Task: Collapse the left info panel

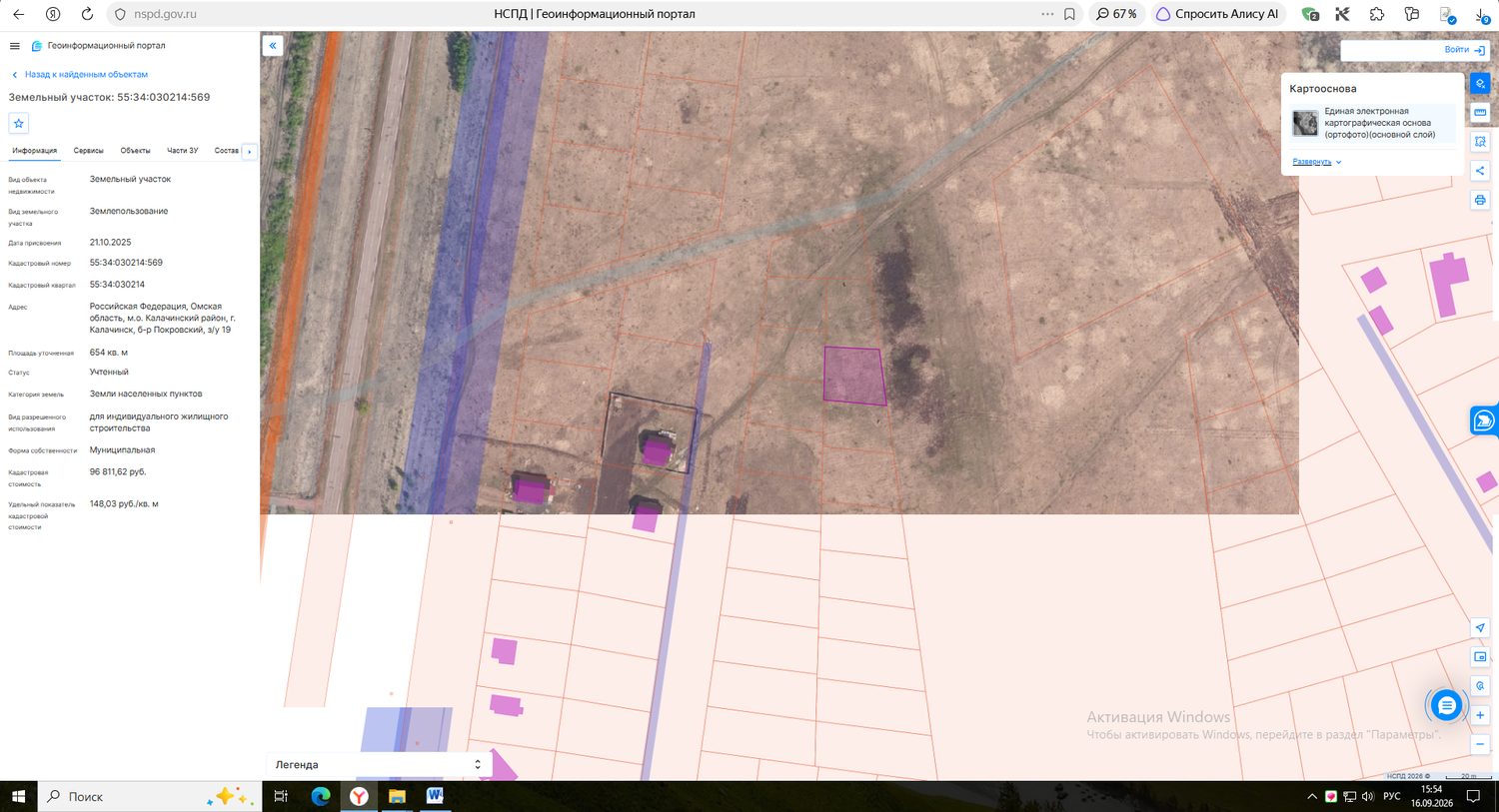Action: tap(273, 46)
